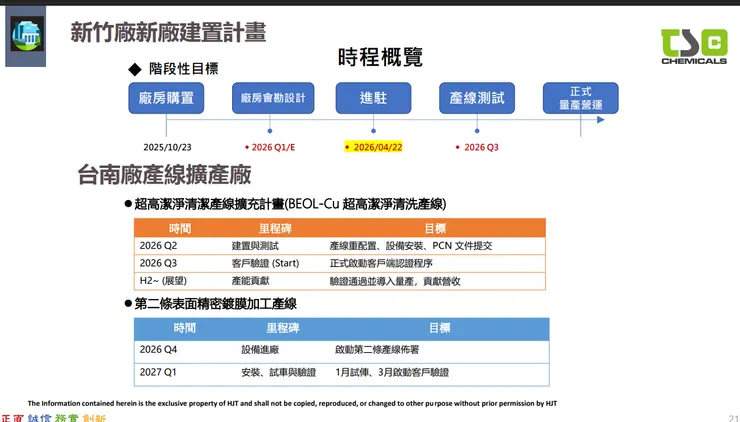Viewport: 740px width, 422px height.
Task: Click 目標 header in blue table
Action: [440, 328]
